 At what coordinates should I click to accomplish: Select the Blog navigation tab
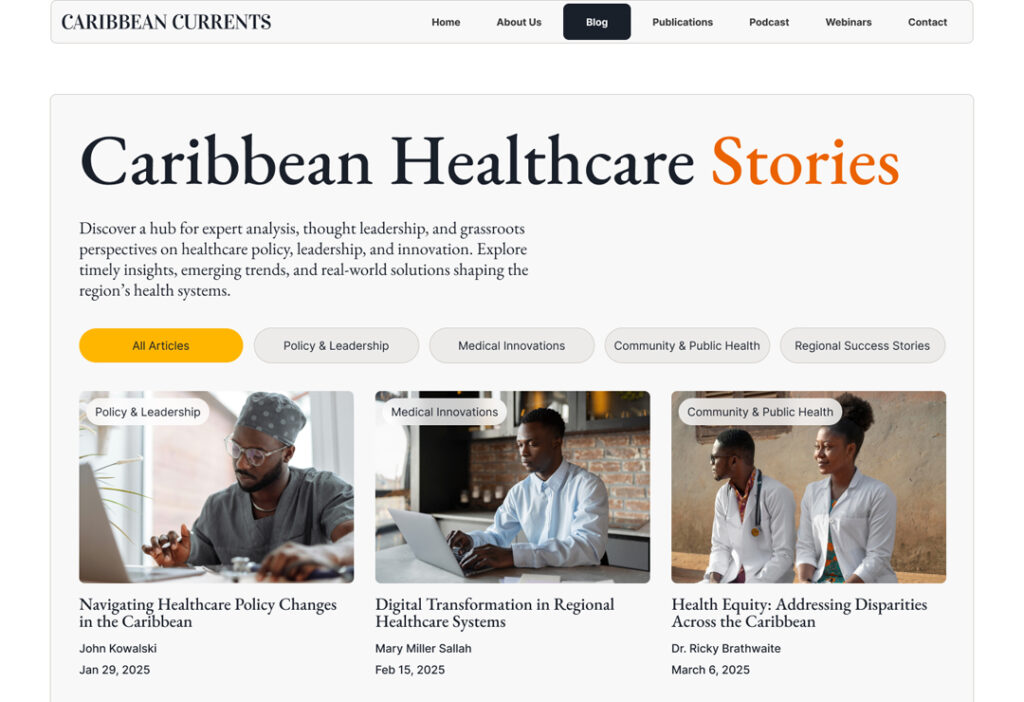(x=596, y=22)
